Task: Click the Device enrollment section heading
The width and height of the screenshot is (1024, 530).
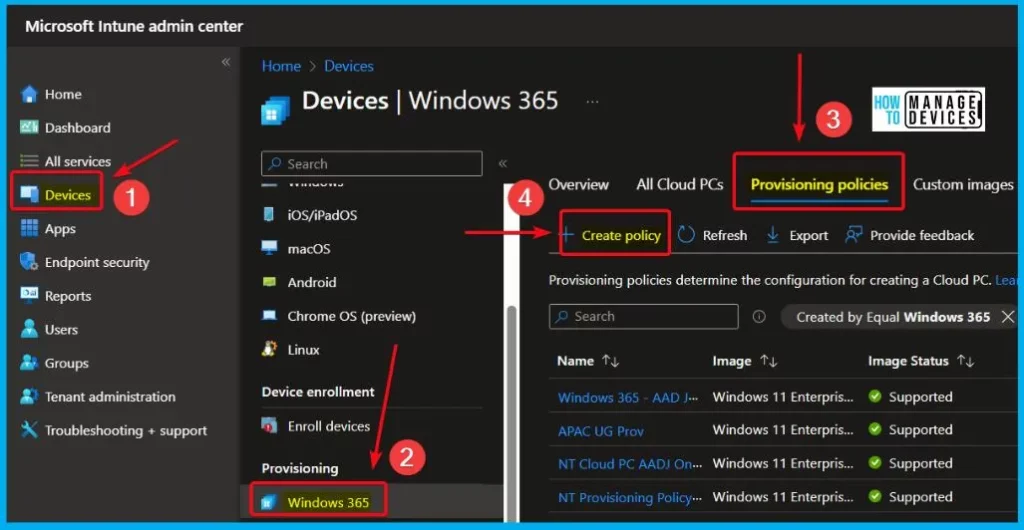Action: (x=318, y=392)
